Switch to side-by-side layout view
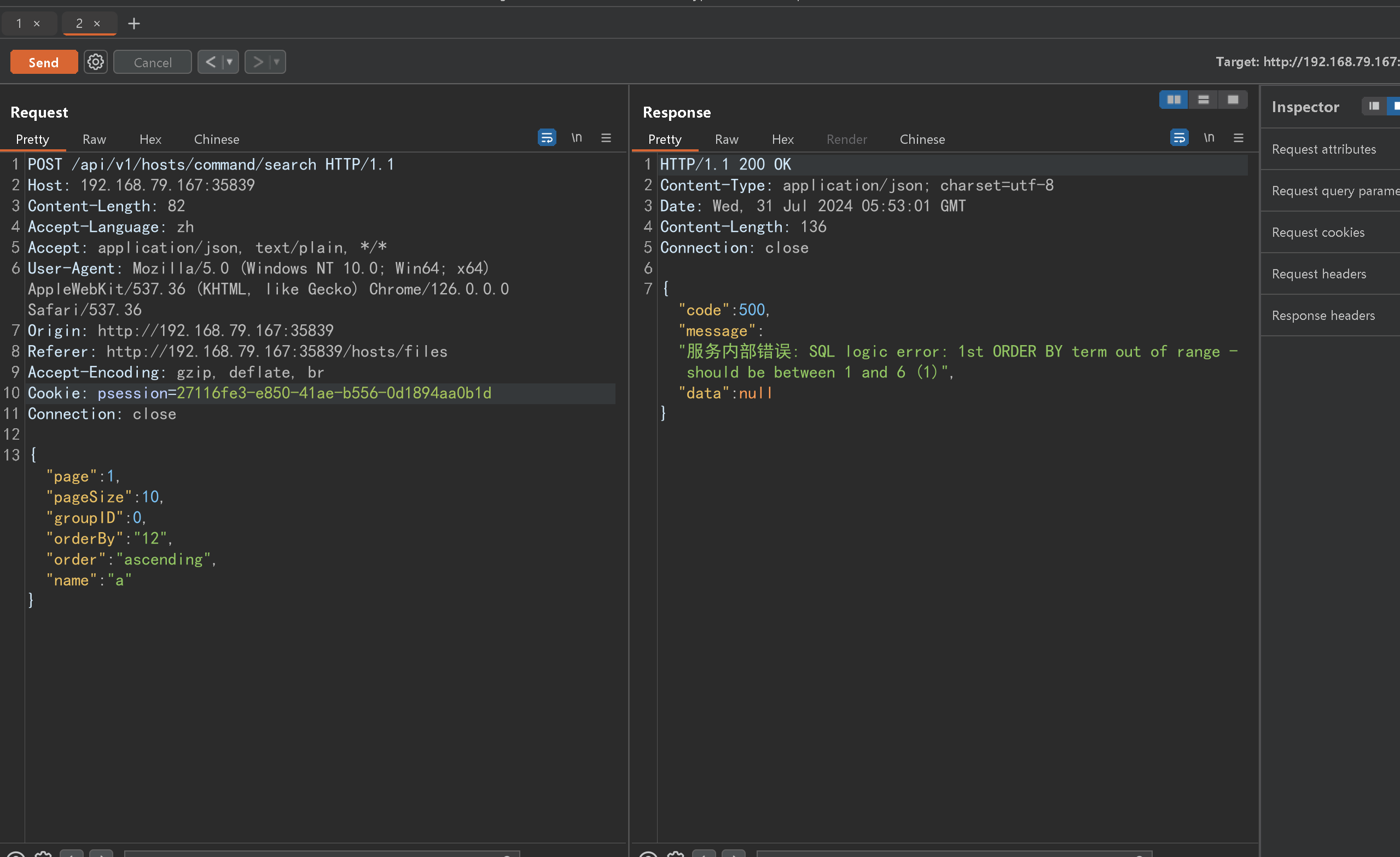The height and width of the screenshot is (857, 1400). tap(1174, 100)
